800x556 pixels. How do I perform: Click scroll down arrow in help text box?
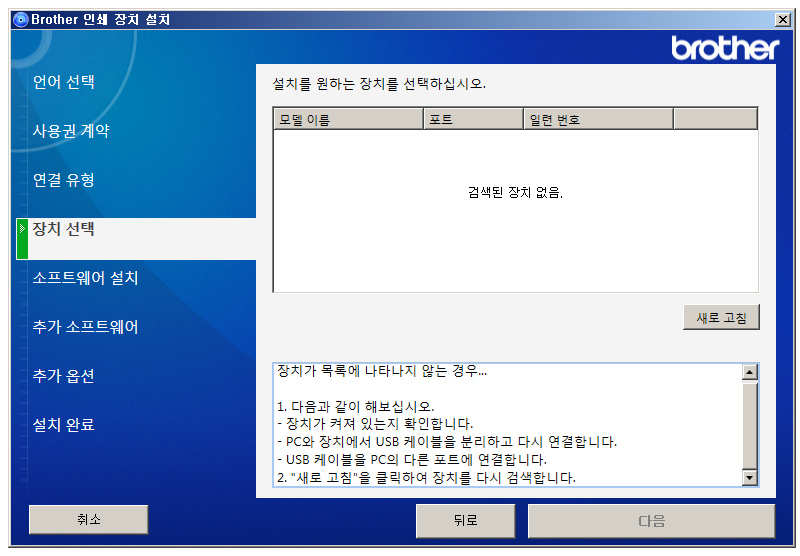[749, 478]
